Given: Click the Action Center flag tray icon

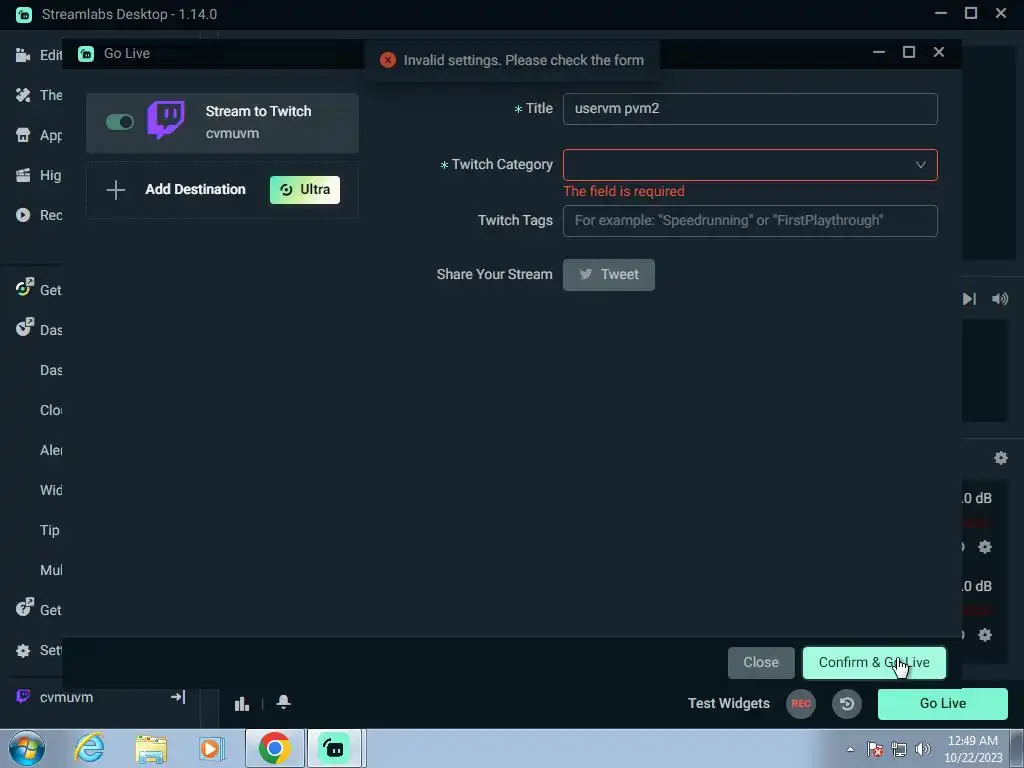Looking at the screenshot, I should pos(875,749).
